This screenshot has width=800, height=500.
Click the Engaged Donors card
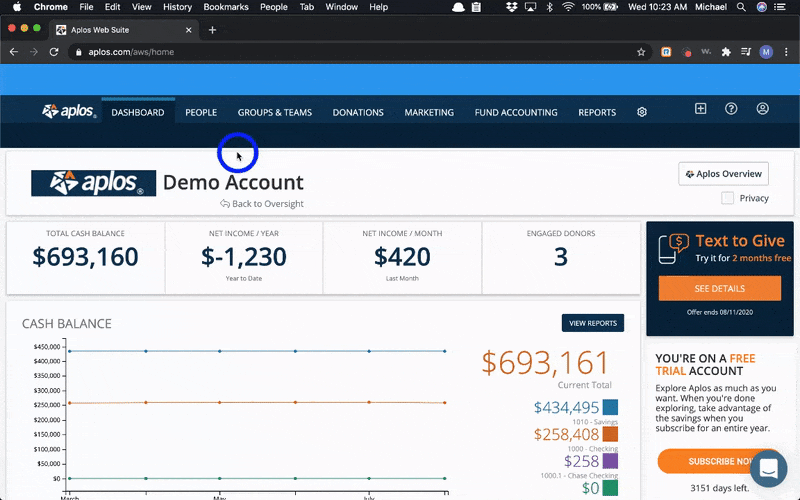pos(561,258)
